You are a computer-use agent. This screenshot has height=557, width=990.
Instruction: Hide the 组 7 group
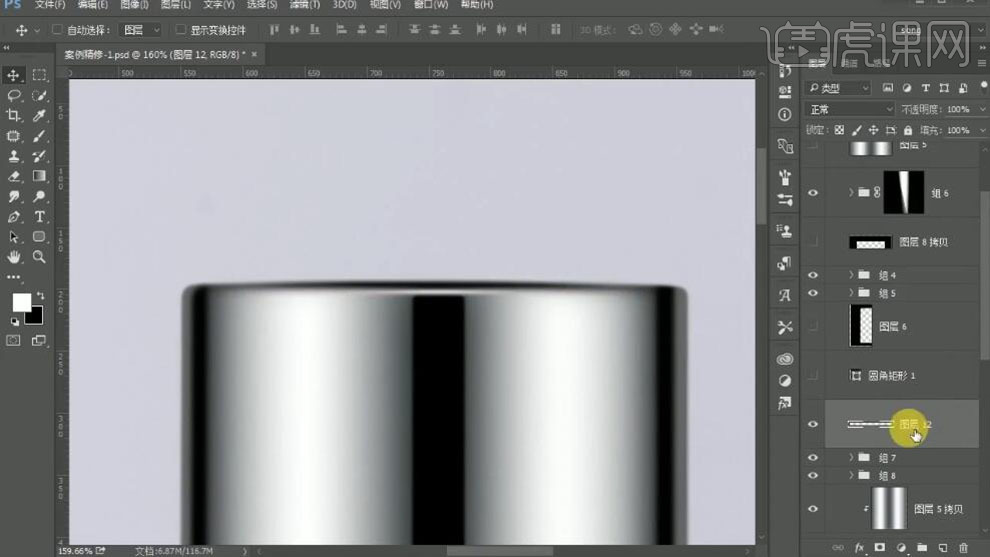tap(813, 458)
